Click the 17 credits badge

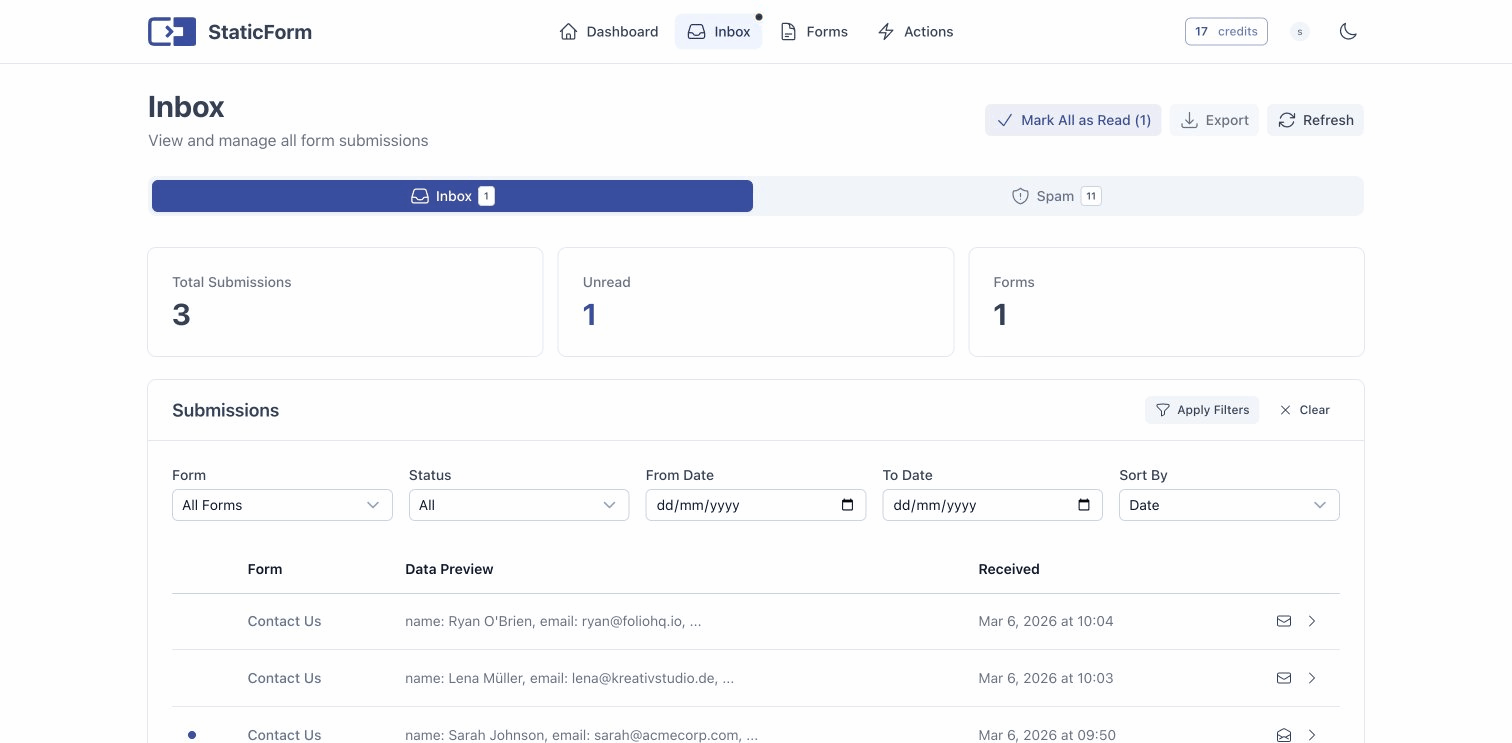pos(1226,32)
